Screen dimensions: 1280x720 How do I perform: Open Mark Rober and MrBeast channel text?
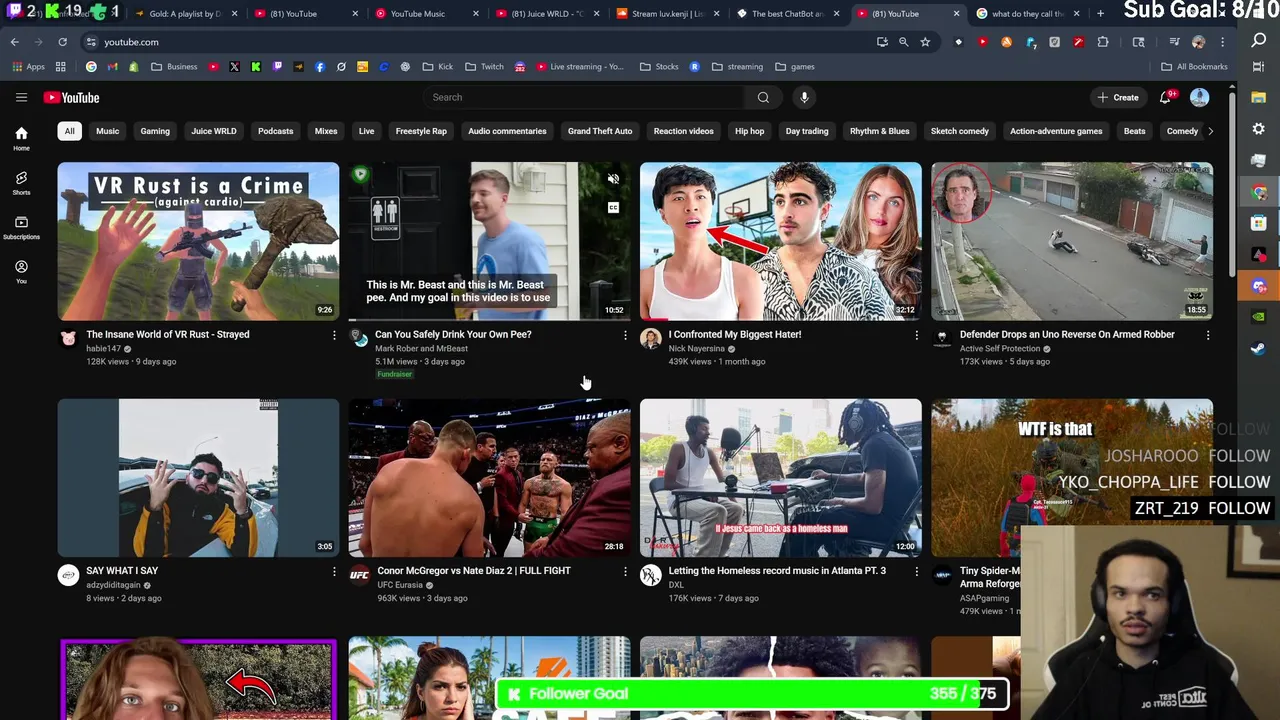tap(421, 349)
